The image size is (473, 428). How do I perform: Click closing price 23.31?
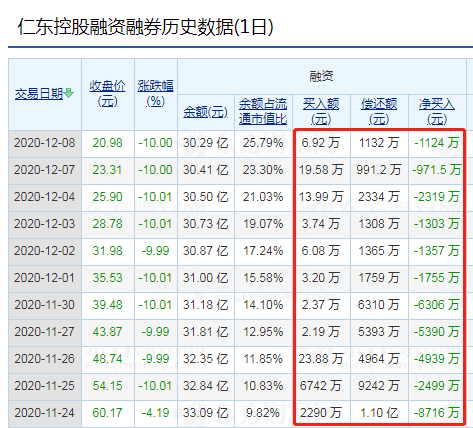click(x=107, y=170)
